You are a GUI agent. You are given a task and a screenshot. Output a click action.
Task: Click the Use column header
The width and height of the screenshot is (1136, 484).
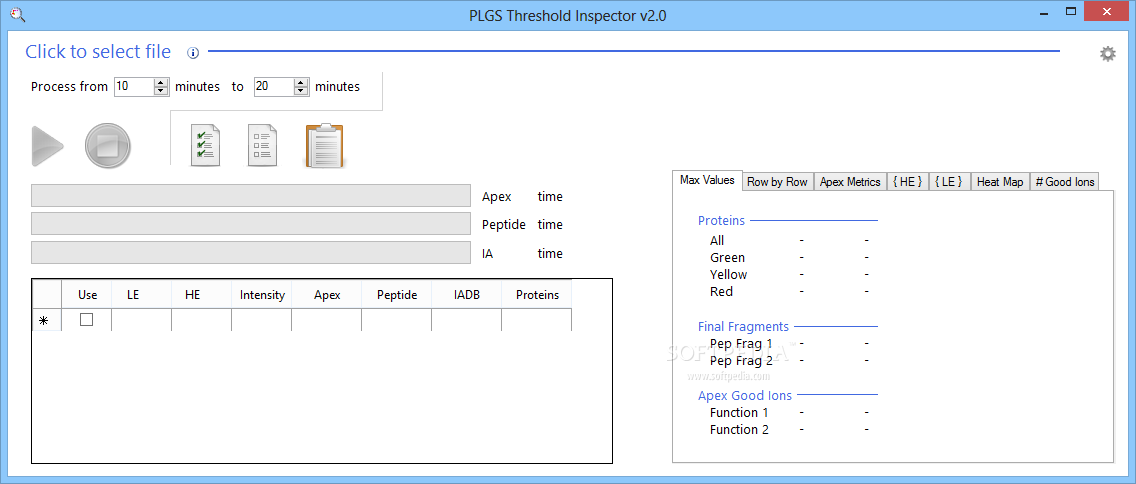(x=87, y=295)
